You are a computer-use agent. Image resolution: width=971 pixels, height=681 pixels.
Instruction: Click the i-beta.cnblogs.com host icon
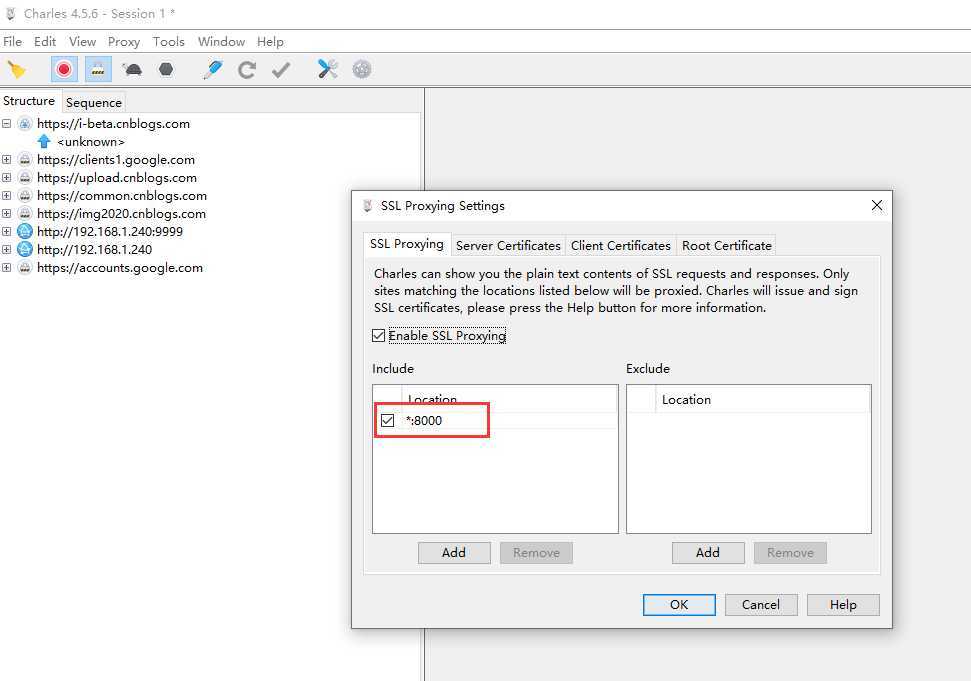pos(25,124)
